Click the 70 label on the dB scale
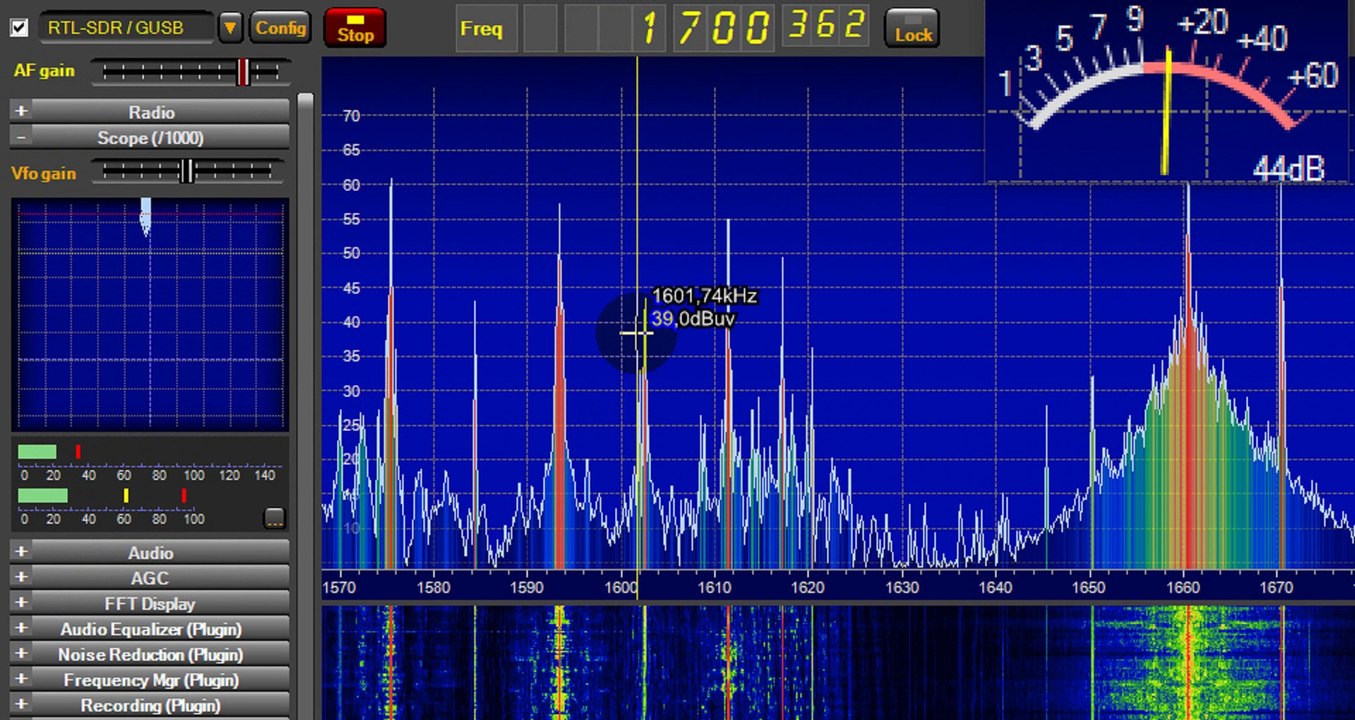Viewport: 1355px width, 720px height. pyautogui.click(x=351, y=116)
